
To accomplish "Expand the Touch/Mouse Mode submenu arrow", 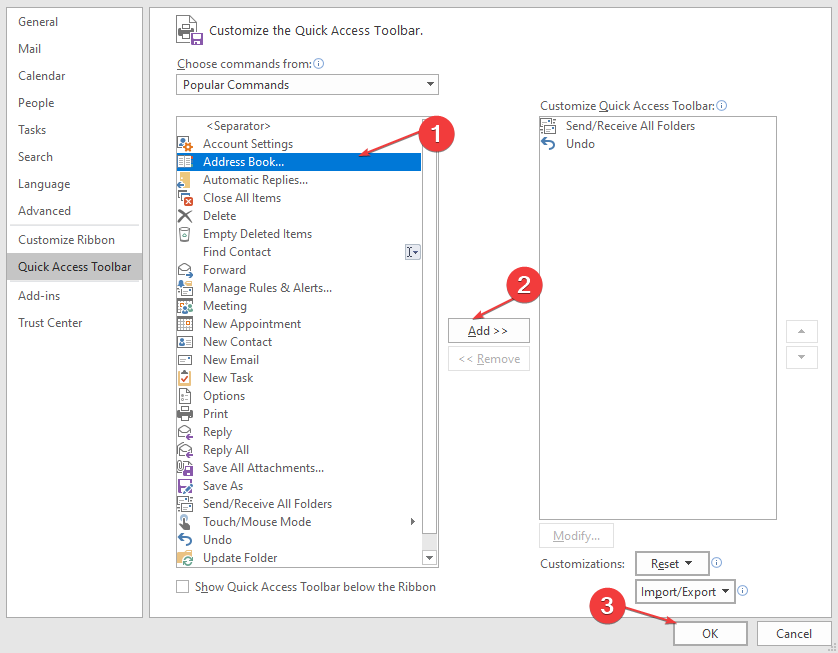I will (413, 522).
